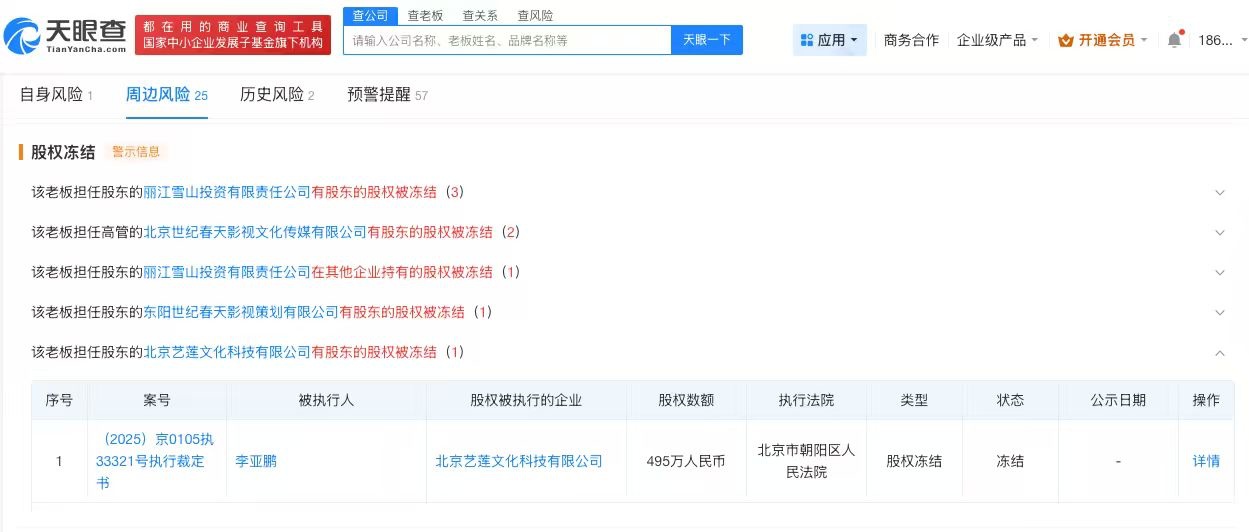Open the 应用 dropdown menu
This screenshot has width=1249, height=532.
pos(830,40)
